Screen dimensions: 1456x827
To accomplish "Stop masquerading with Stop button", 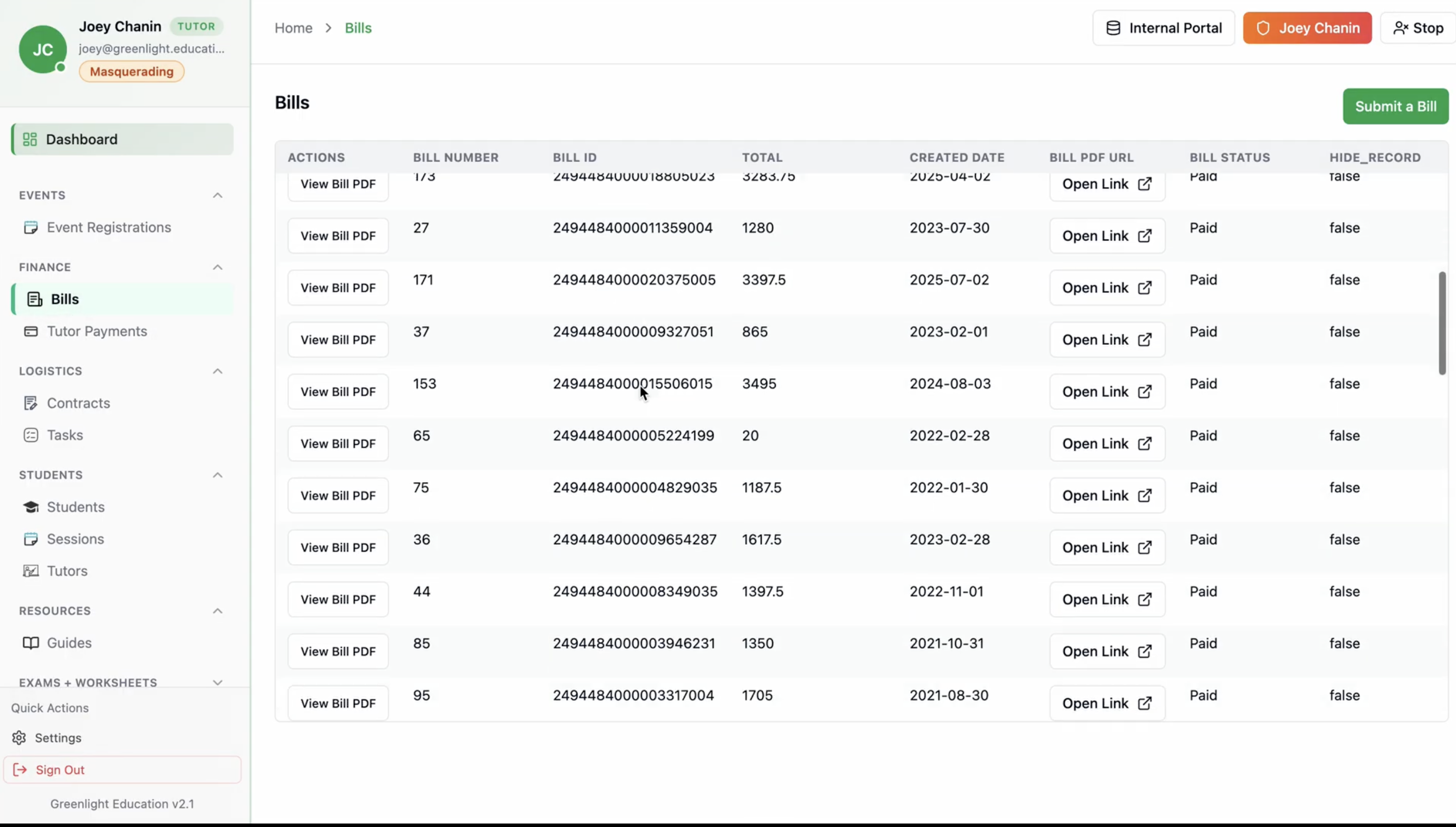I will coord(1418,28).
